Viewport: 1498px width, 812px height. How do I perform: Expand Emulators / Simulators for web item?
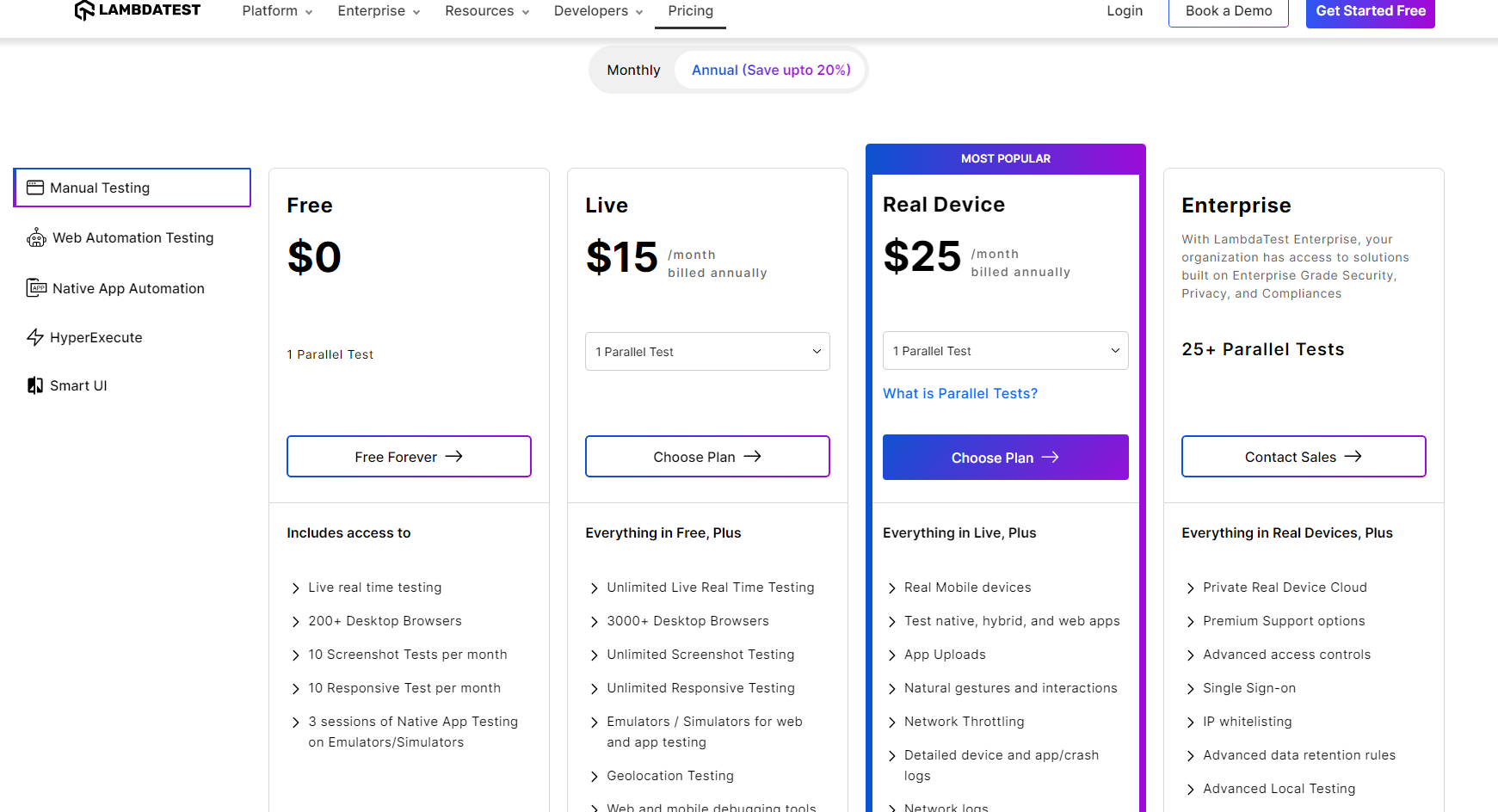pos(696,732)
